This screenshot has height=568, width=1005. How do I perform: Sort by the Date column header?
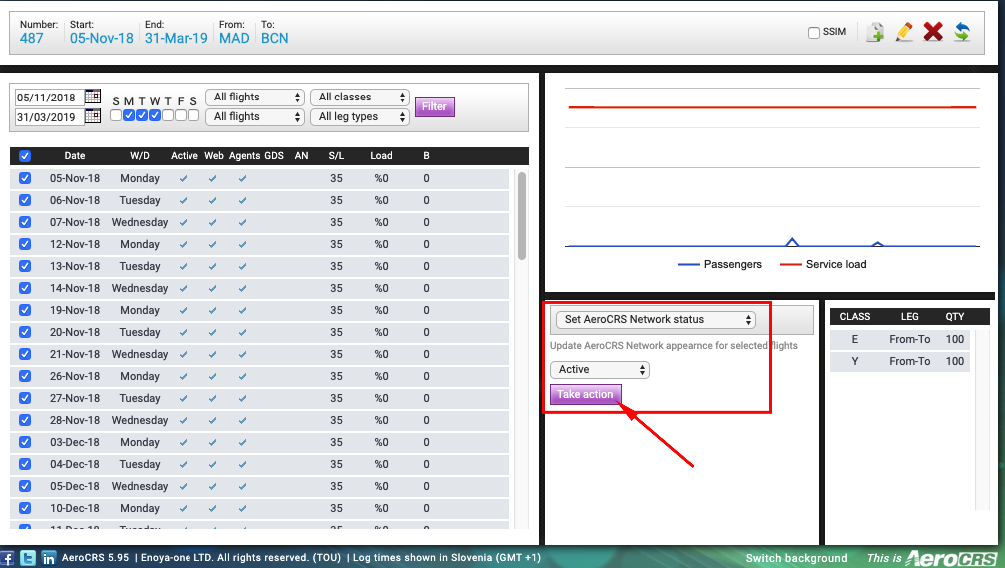pos(75,156)
